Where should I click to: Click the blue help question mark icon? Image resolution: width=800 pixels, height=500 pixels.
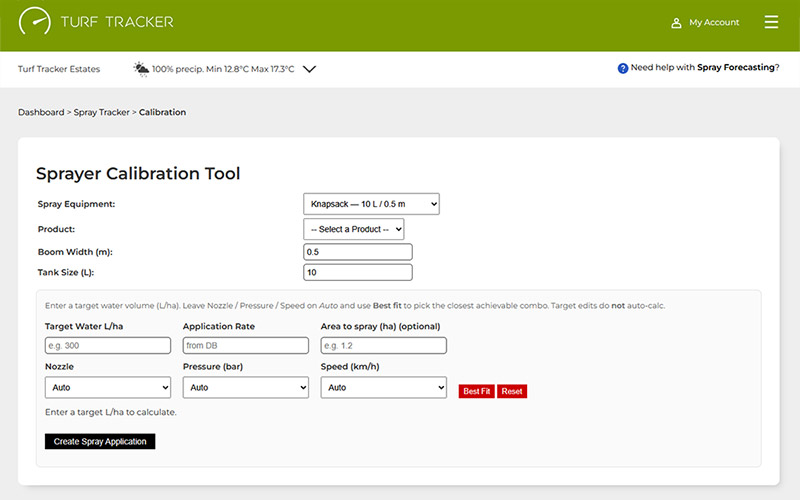622,68
